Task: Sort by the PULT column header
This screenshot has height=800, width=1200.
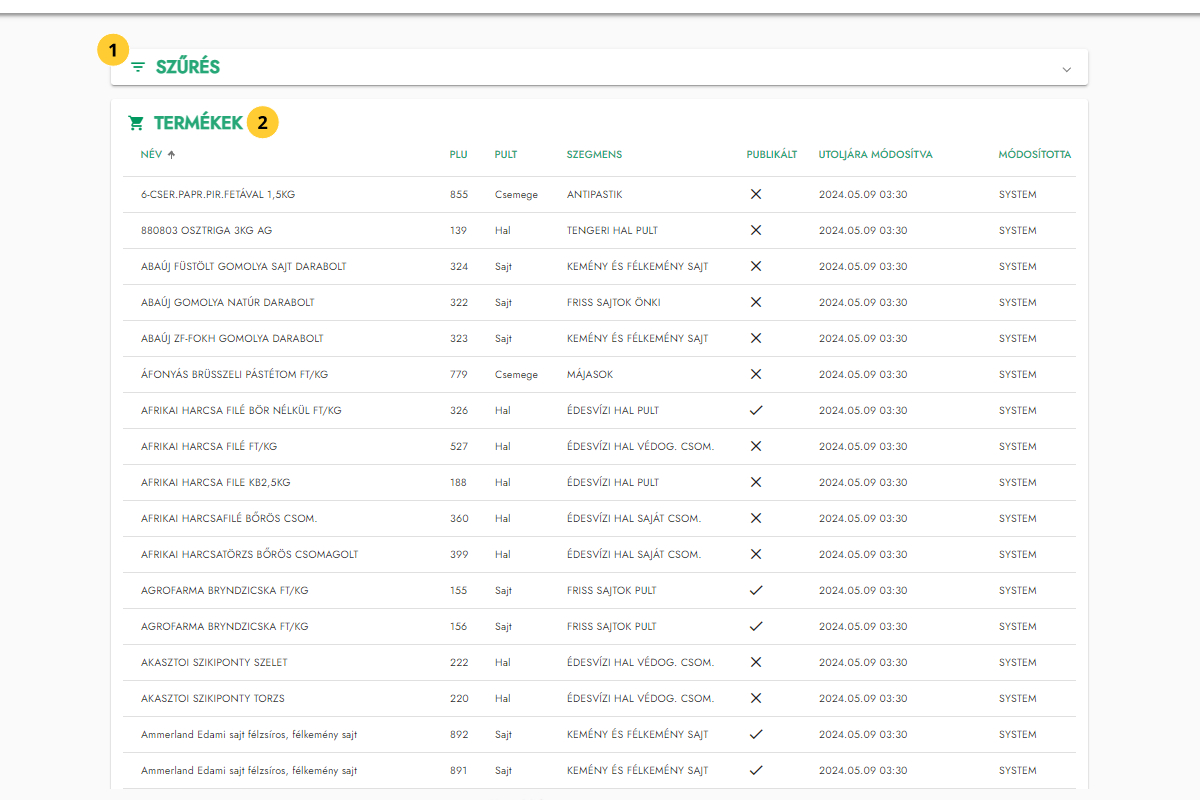Action: 505,155
